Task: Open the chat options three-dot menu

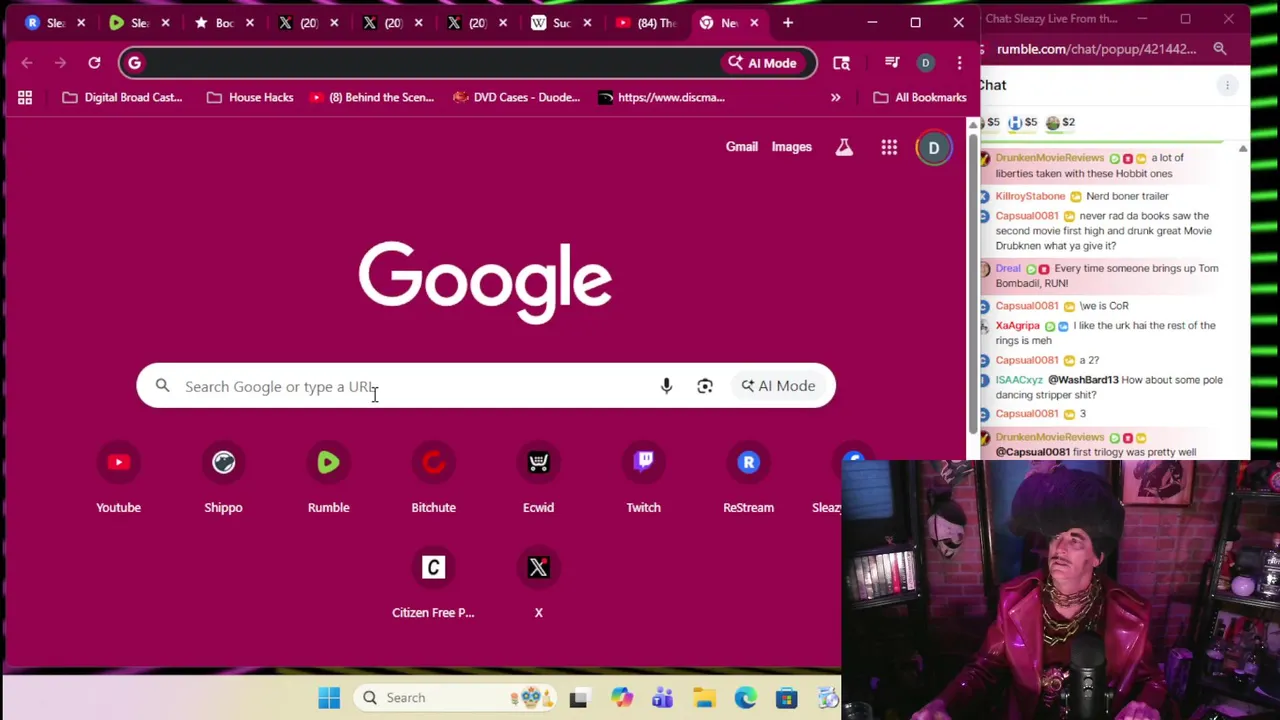Action: click(x=1227, y=85)
